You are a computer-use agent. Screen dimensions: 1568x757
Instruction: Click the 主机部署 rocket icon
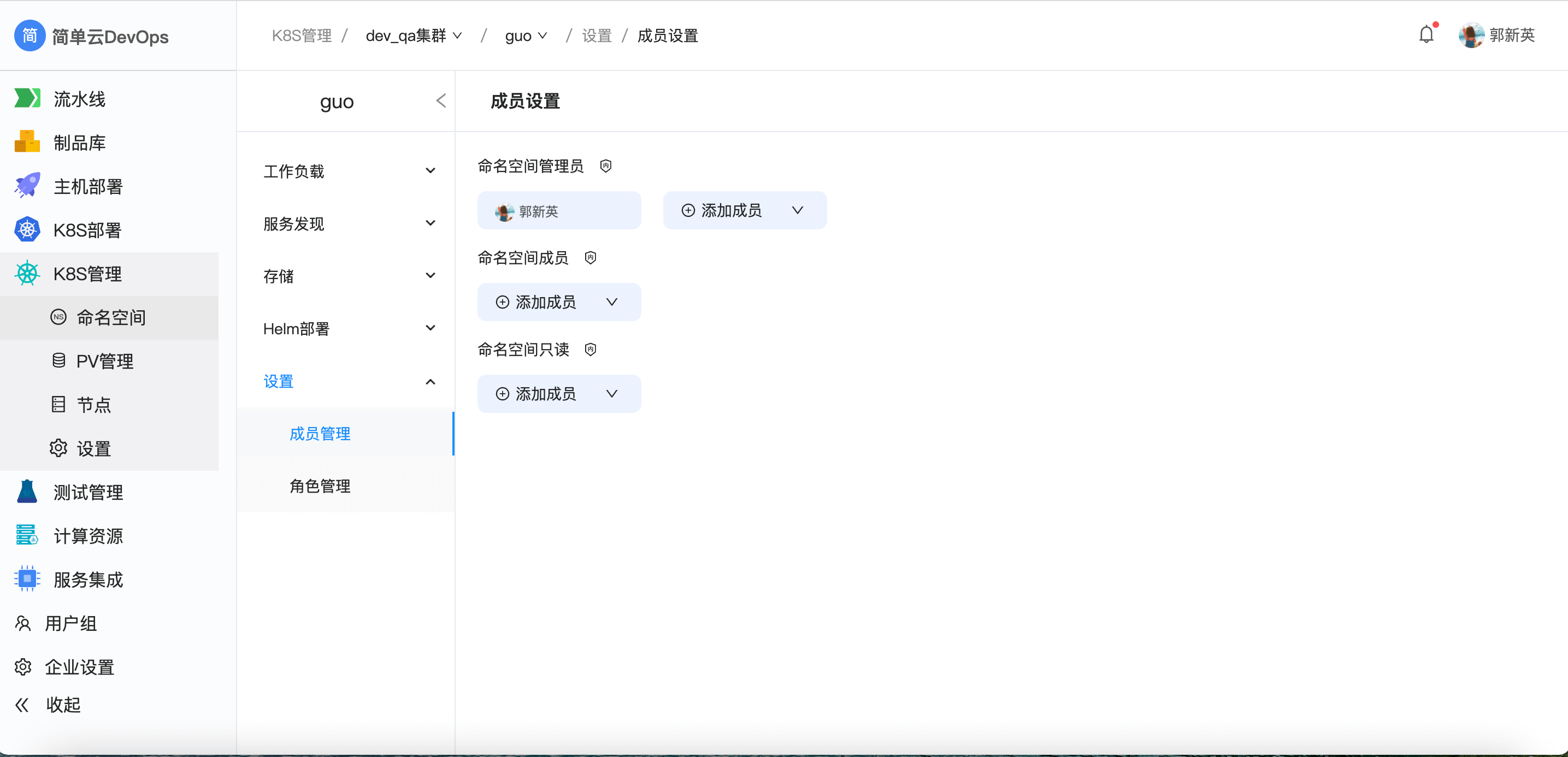27,186
